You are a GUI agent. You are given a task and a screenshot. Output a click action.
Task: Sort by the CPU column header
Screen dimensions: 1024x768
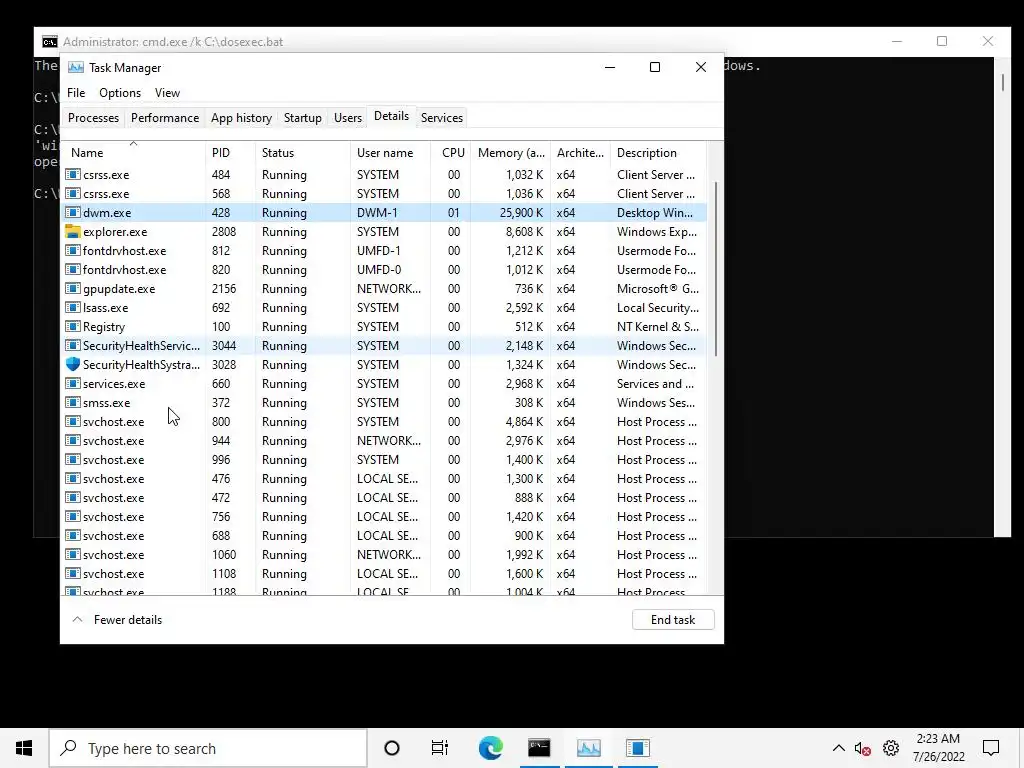[x=451, y=153]
